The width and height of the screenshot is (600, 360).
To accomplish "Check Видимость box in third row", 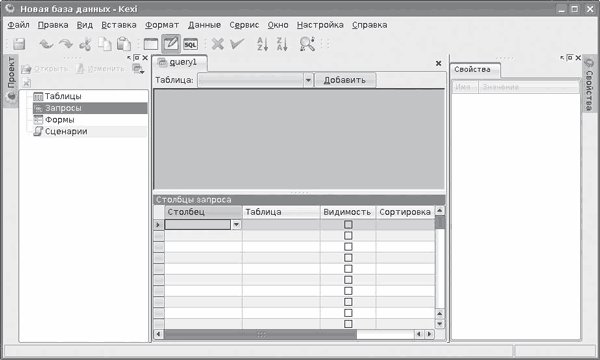I will point(348,247).
